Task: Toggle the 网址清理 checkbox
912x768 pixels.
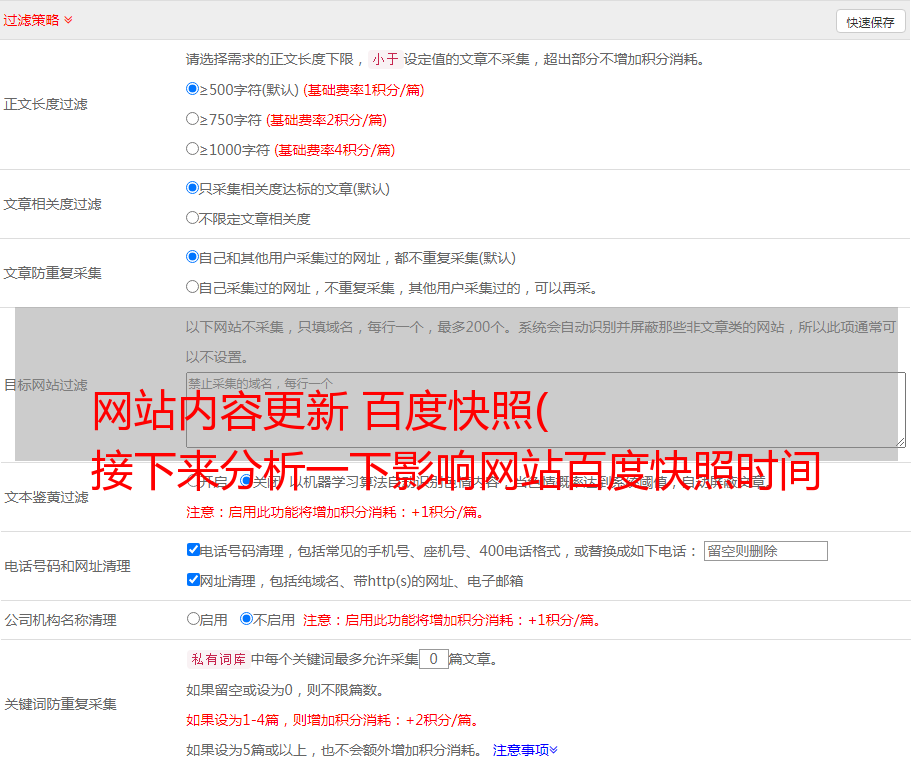Action: (x=193, y=580)
